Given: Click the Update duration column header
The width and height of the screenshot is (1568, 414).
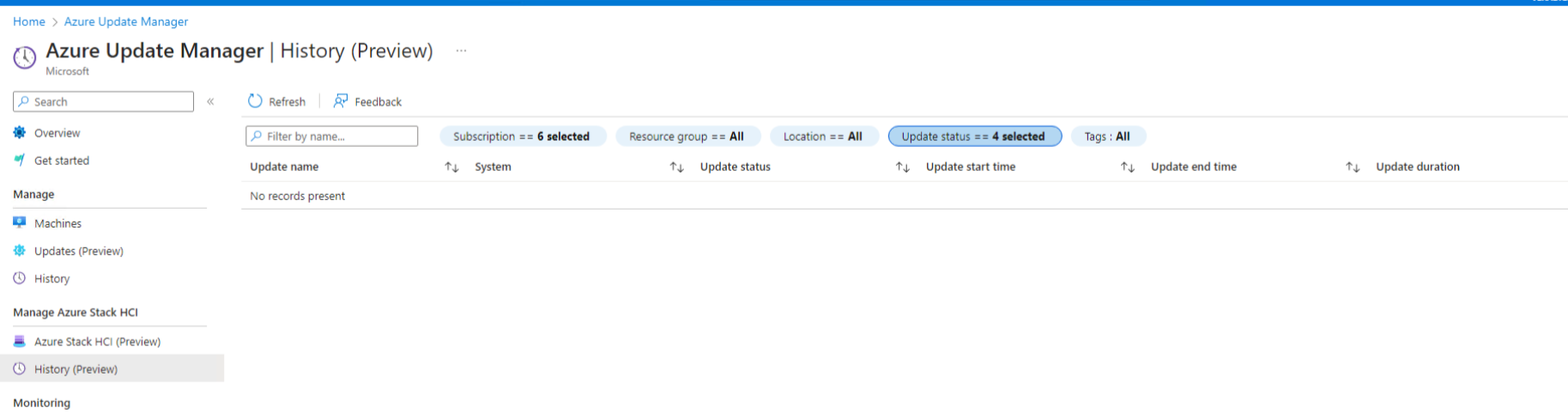Looking at the screenshot, I should pyautogui.click(x=1418, y=167).
